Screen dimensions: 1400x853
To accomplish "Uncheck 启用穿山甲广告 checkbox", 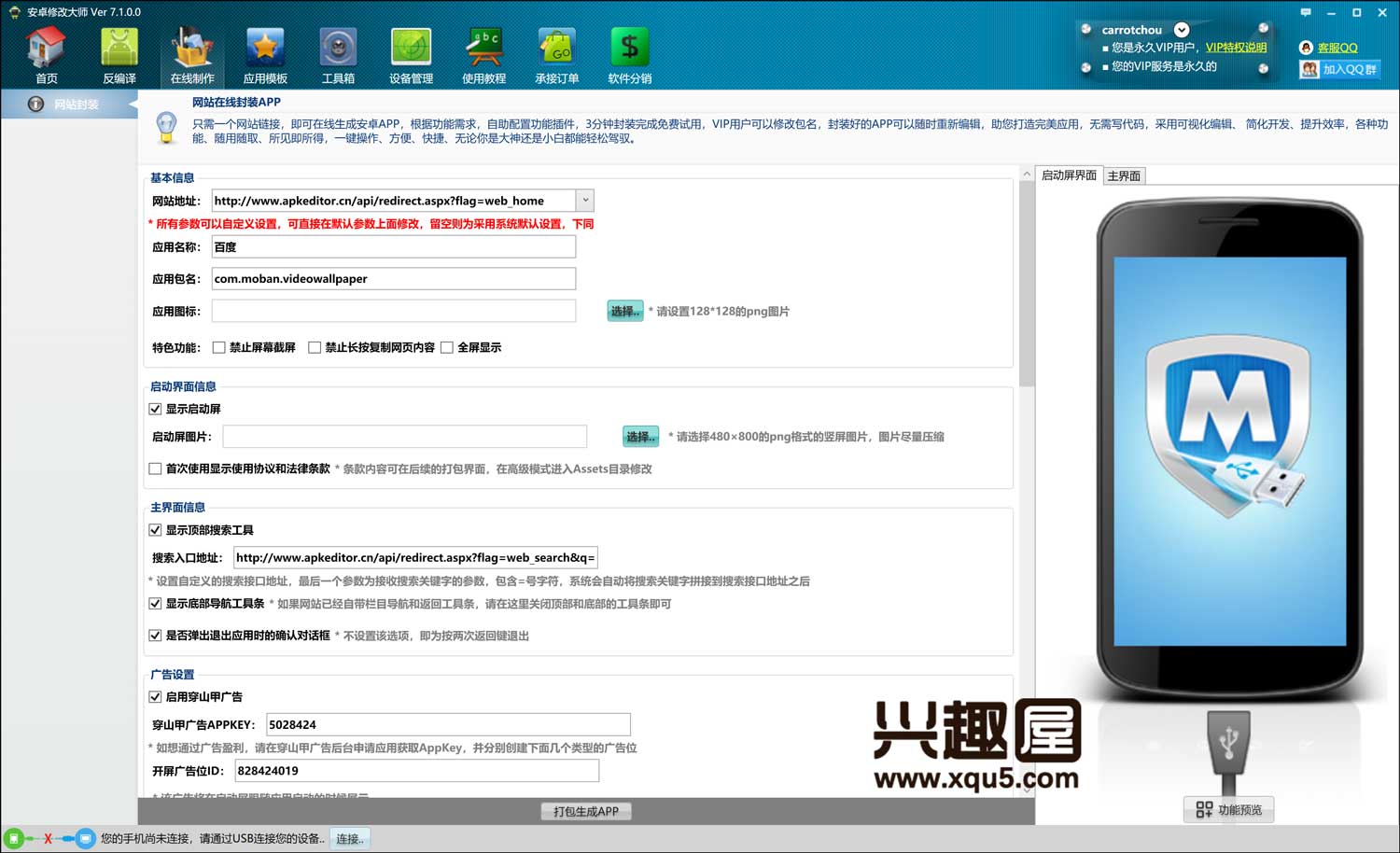I will tap(155, 697).
